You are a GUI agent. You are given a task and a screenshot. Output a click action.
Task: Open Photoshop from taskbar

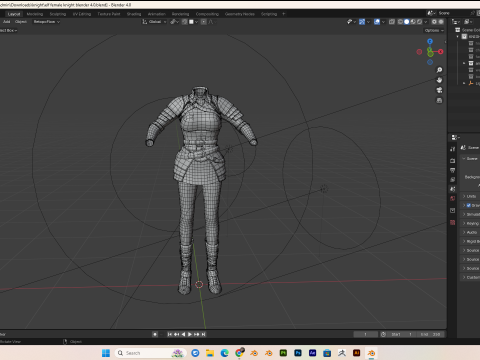(298, 353)
